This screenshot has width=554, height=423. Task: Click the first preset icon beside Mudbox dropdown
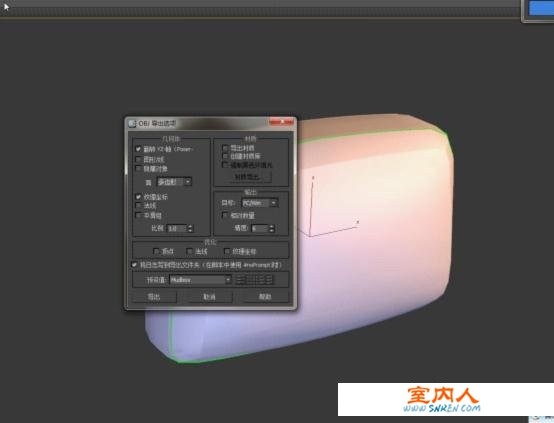point(241,280)
